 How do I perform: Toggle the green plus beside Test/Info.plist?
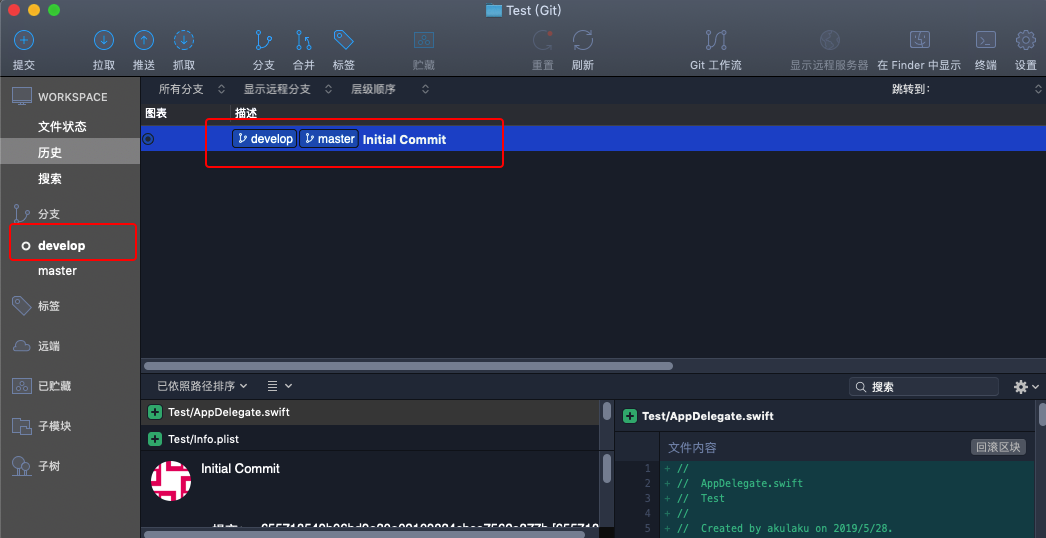tap(155, 439)
